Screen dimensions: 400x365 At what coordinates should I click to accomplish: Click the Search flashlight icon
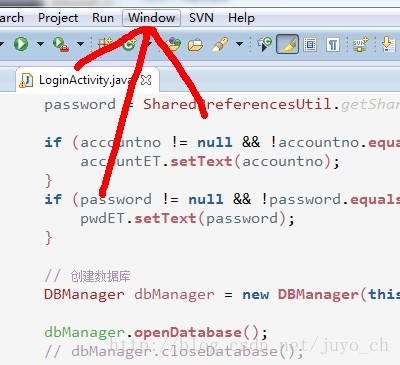pyautogui.click(x=220, y=44)
